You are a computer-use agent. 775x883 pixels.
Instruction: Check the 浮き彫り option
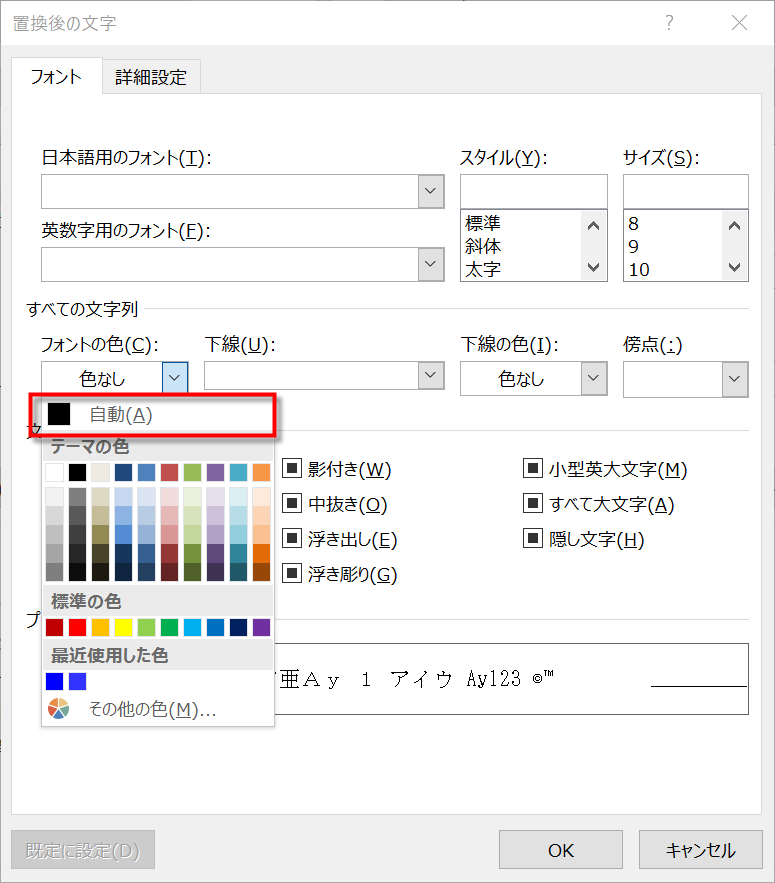292,574
